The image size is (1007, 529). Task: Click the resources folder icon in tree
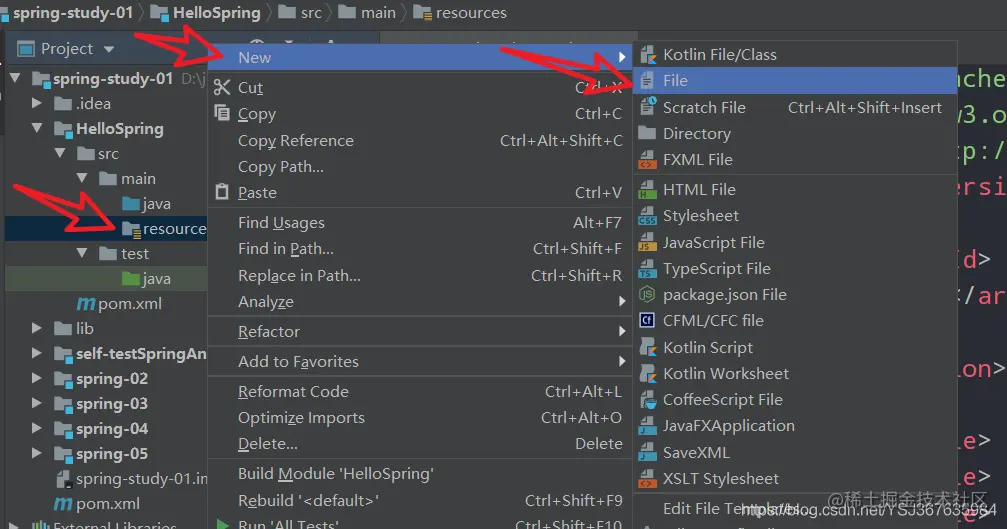131,229
